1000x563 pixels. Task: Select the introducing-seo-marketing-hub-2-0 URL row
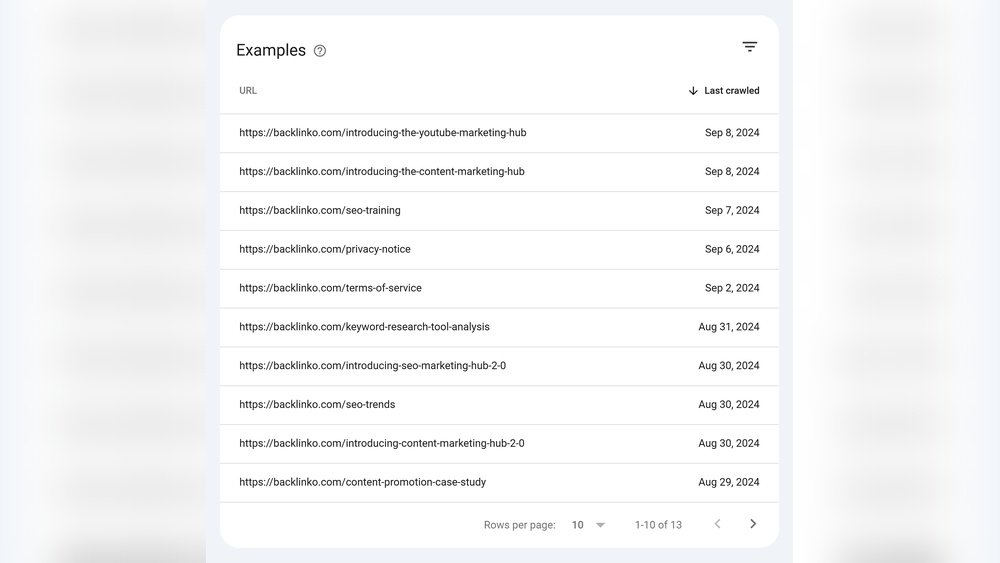click(499, 366)
